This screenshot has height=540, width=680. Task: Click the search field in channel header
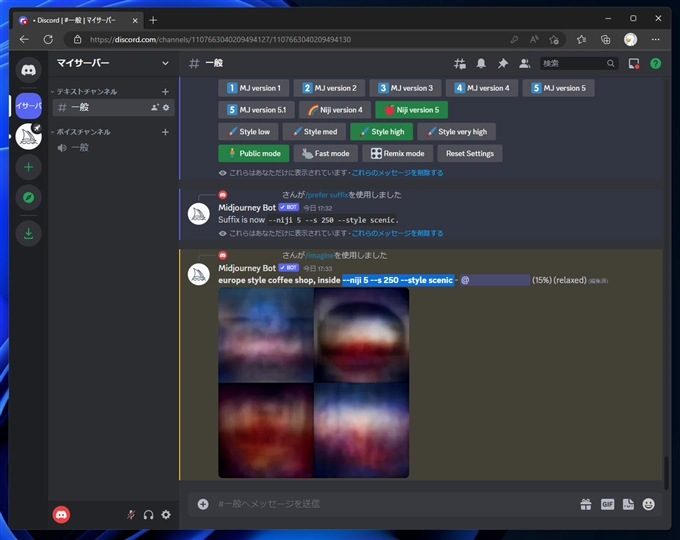click(578, 64)
